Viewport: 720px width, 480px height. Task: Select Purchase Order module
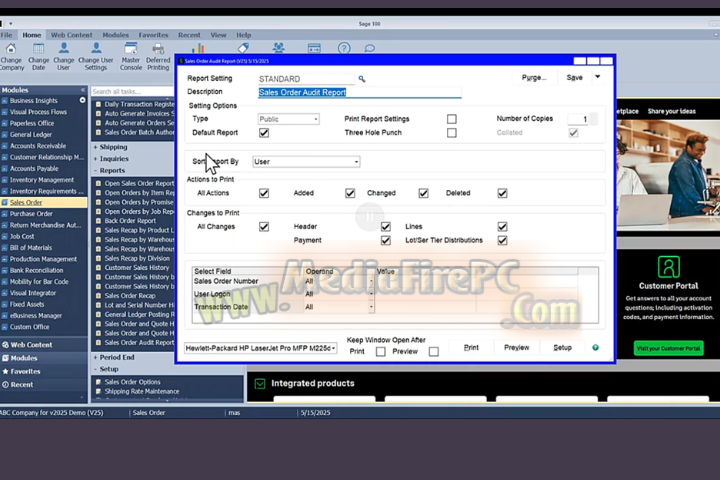coord(31,214)
